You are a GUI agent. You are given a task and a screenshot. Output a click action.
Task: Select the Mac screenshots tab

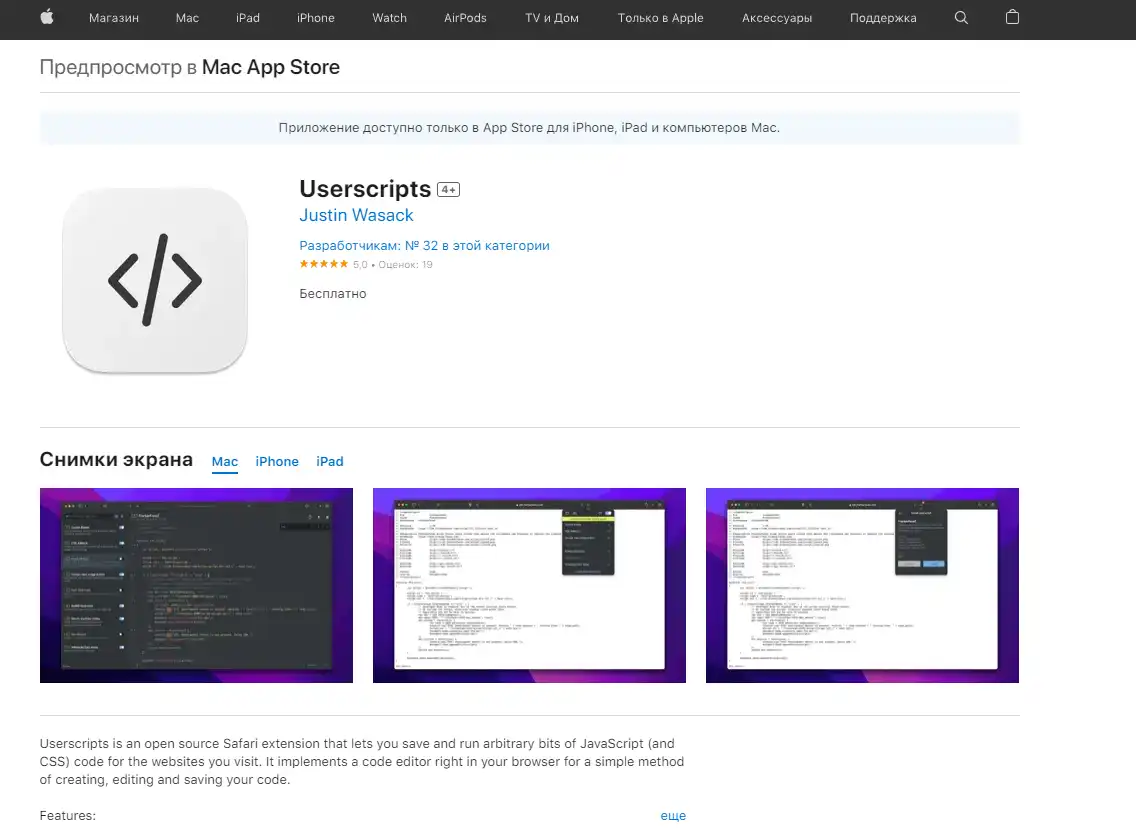225,462
